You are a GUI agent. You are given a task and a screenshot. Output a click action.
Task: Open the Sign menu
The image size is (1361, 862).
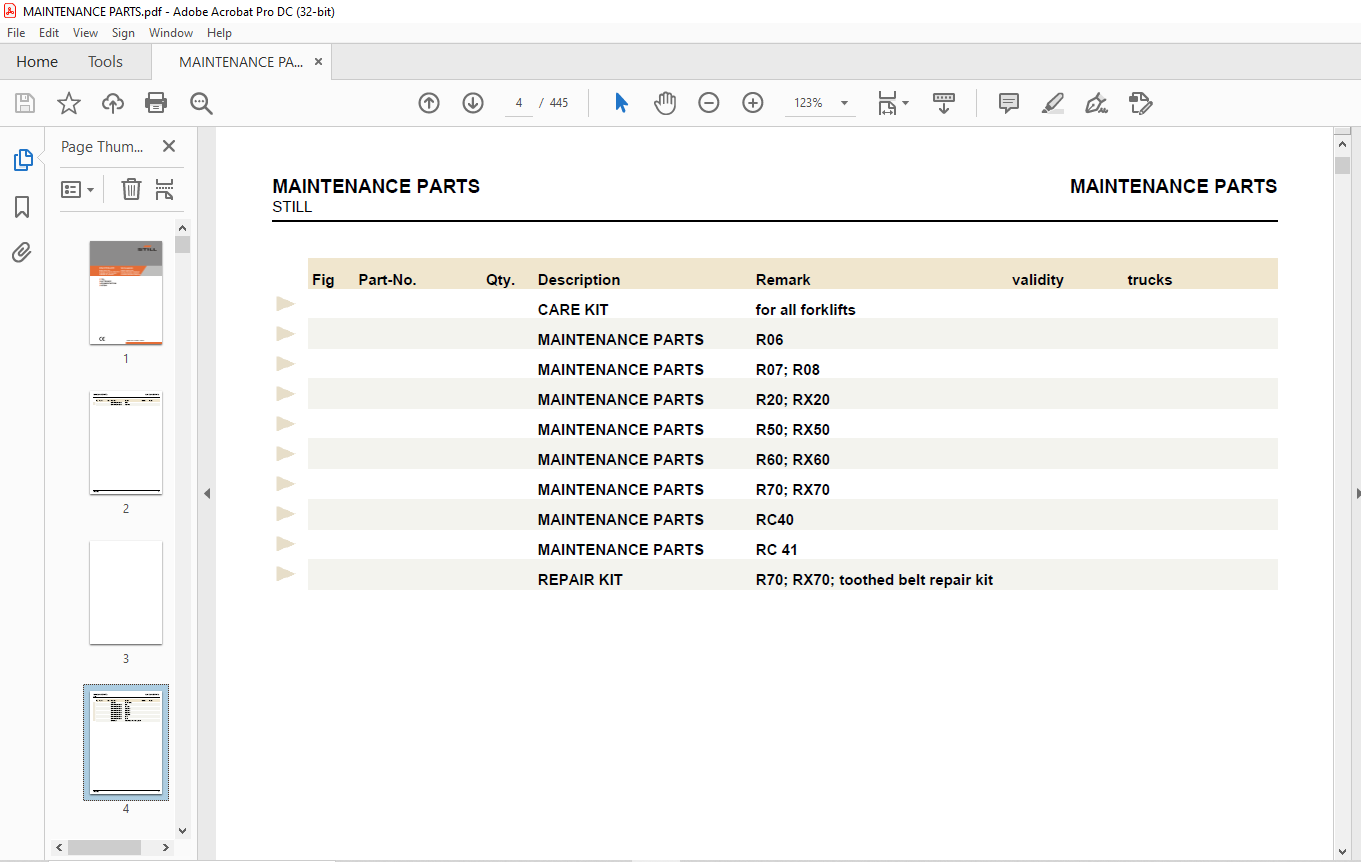(123, 33)
